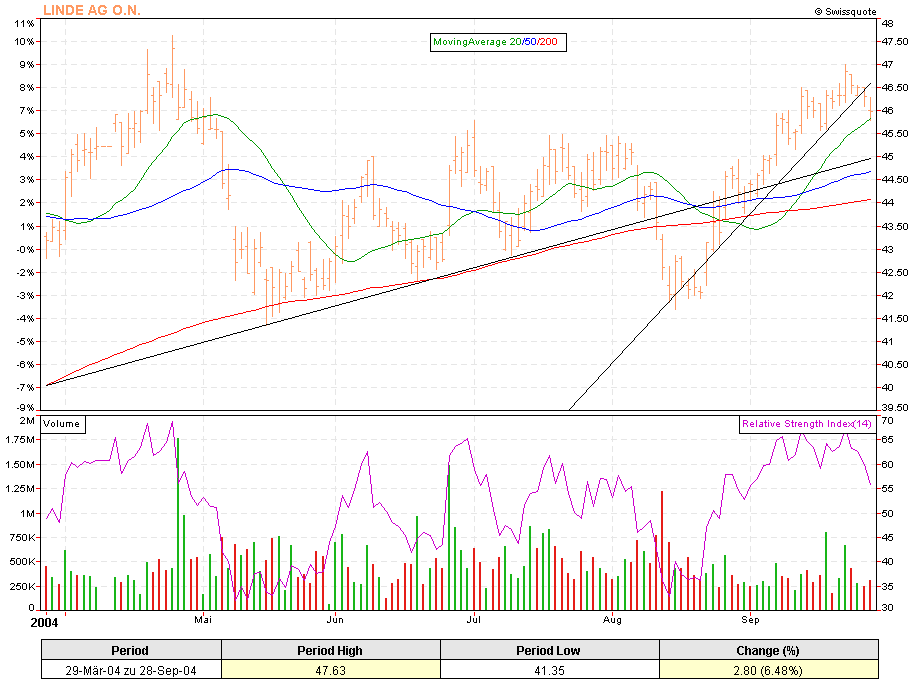Screen dimensions: 917x679
Task: Click the 29-Mär-04 zu 28-Sep-04 date range cell
Action: (130, 669)
